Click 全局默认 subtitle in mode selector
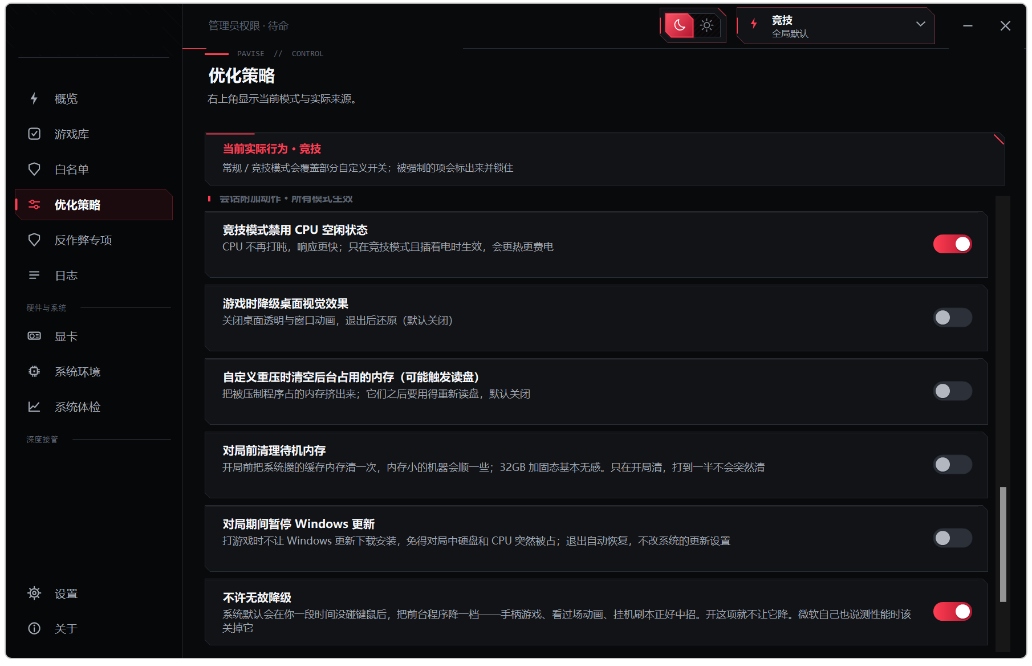 tap(790, 34)
